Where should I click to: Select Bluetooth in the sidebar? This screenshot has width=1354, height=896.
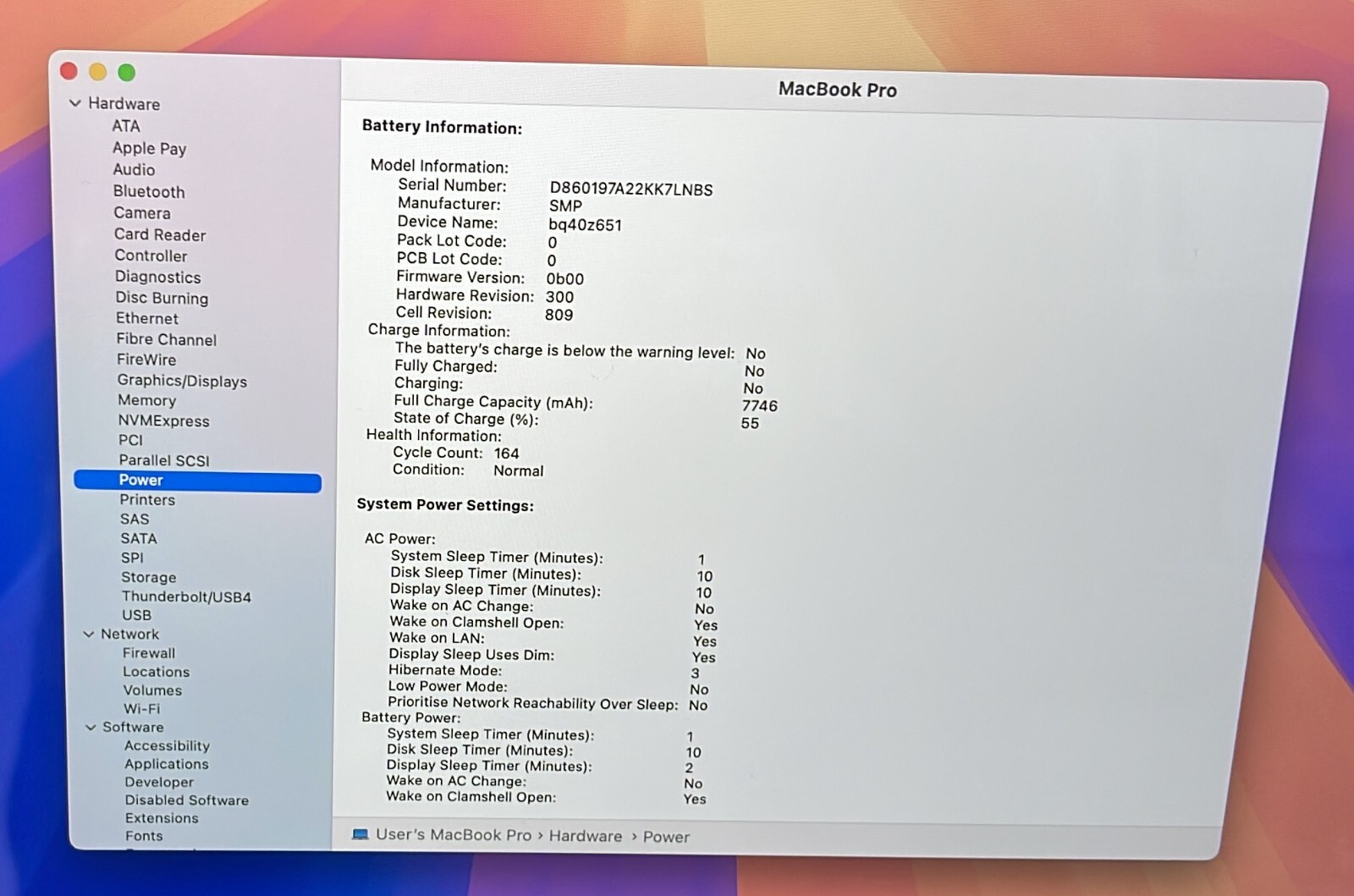tap(149, 191)
